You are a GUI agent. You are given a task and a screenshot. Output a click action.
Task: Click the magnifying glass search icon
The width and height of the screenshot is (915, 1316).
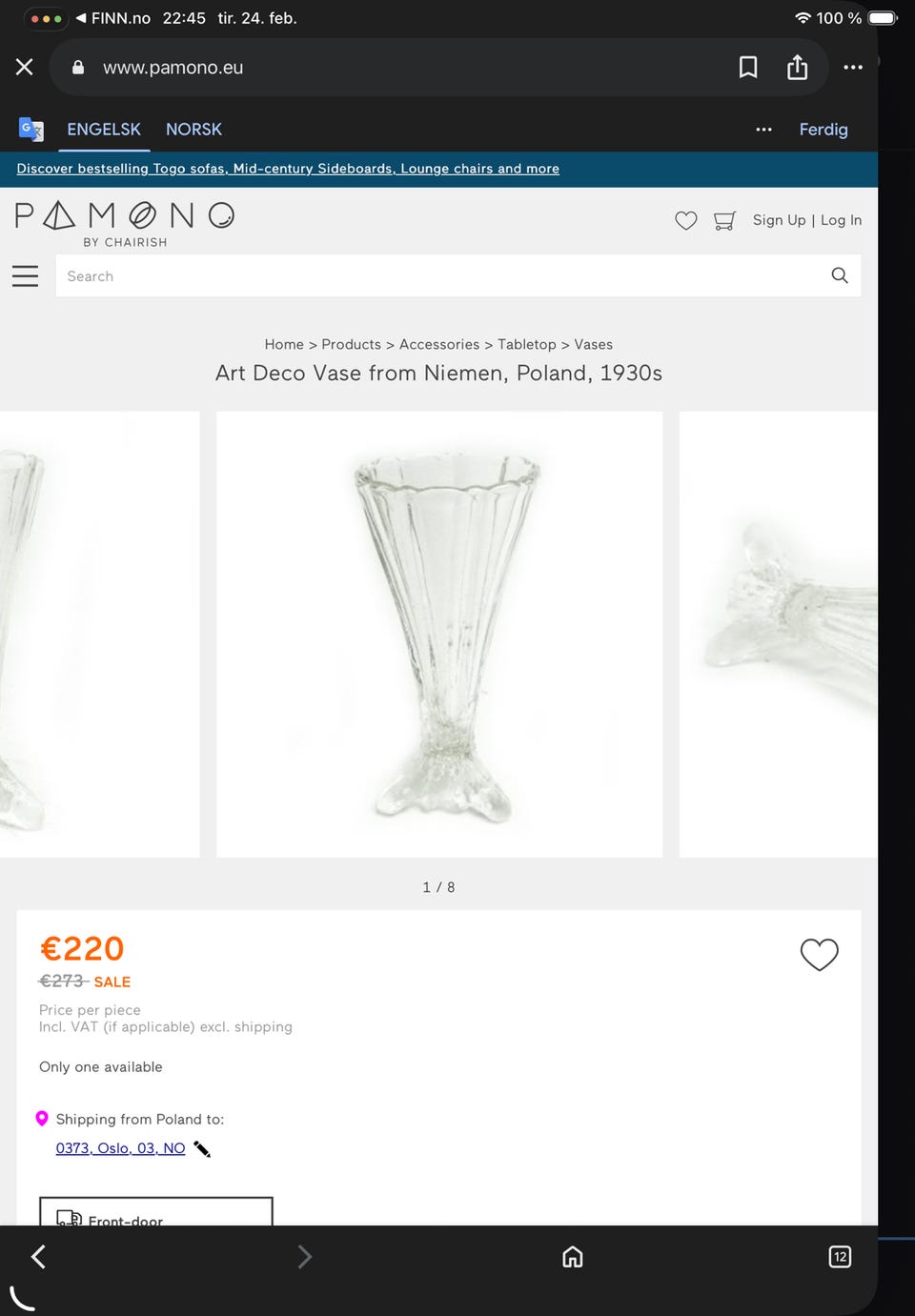point(840,275)
